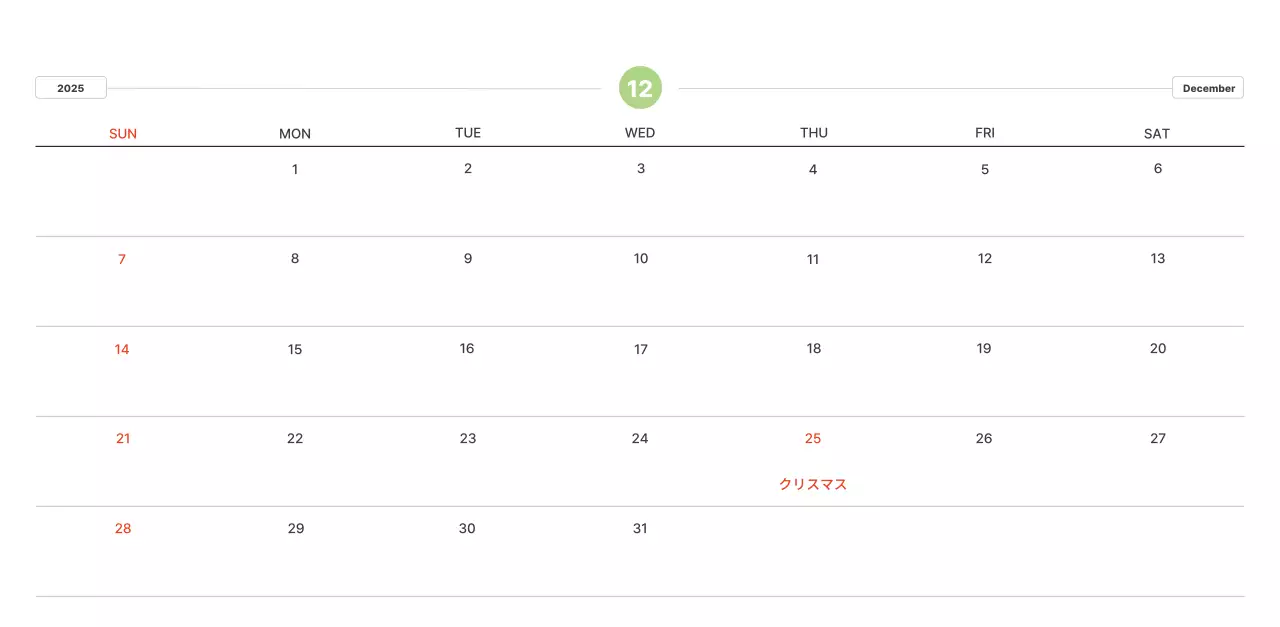Click the SAT column header
The height and width of the screenshot is (627, 1280).
pos(1157,133)
